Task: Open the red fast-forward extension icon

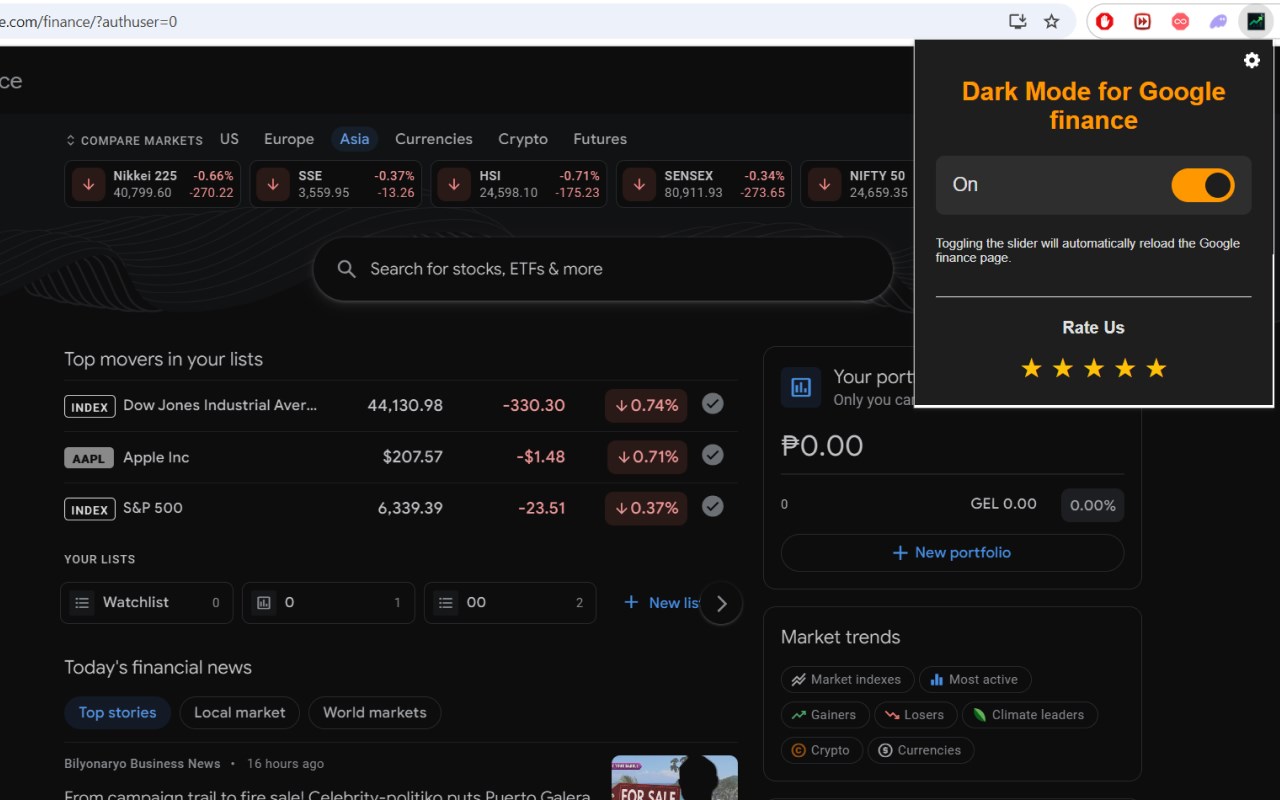Action: point(1142,21)
